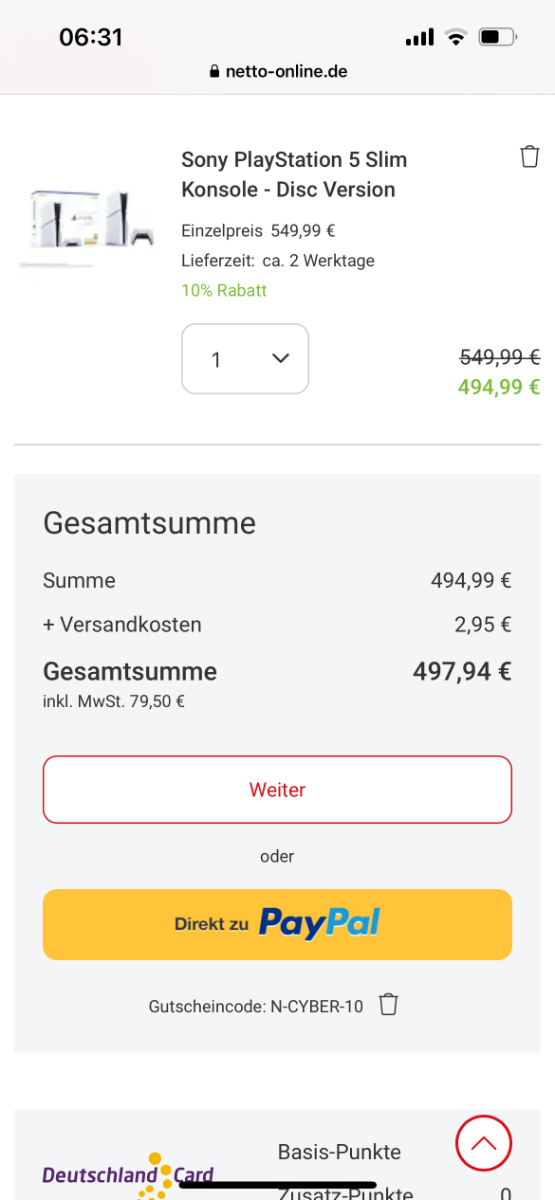Viewport: 555px width, 1200px height.
Task: Click the Weiter button
Action: [x=277, y=790]
